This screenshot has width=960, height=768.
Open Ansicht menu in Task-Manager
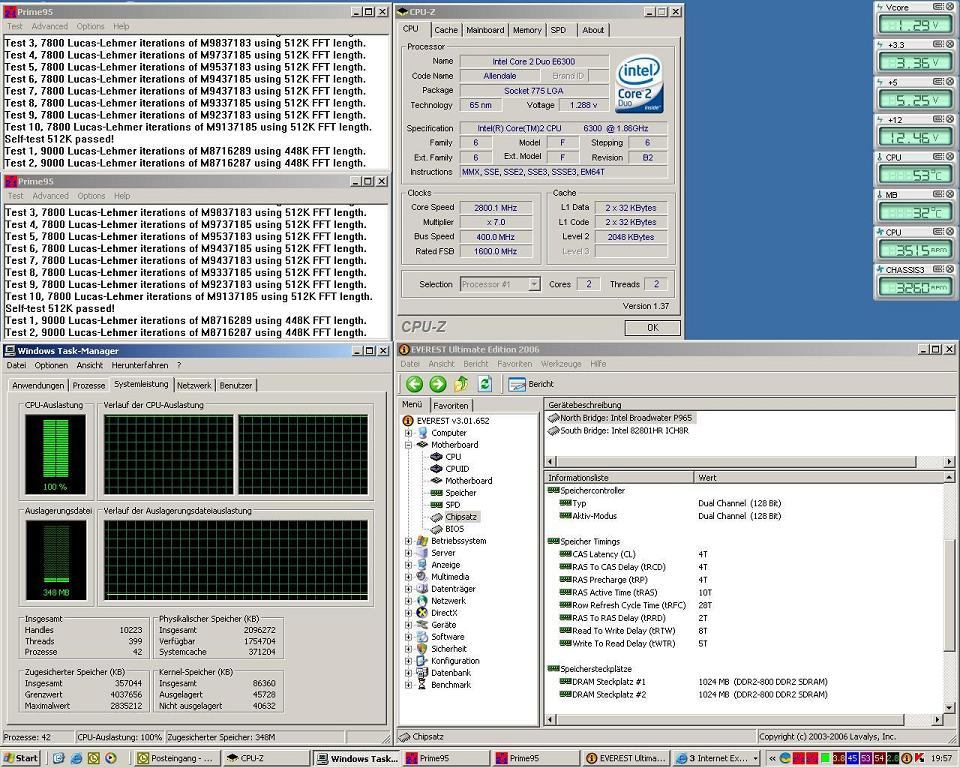[x=89, y=365]
